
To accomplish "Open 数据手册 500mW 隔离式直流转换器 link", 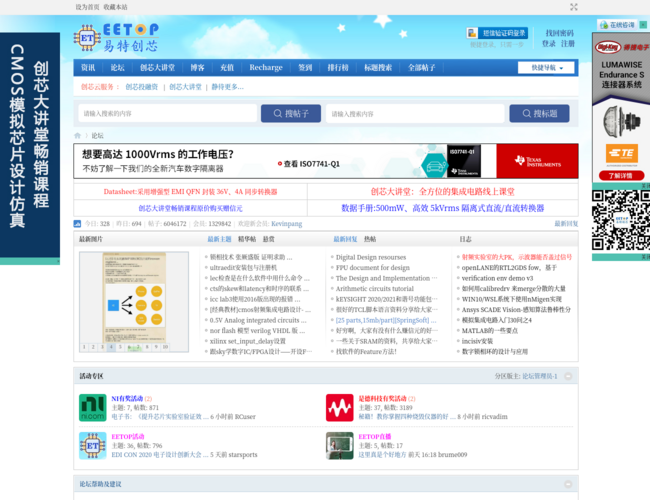I will [442, 208].
